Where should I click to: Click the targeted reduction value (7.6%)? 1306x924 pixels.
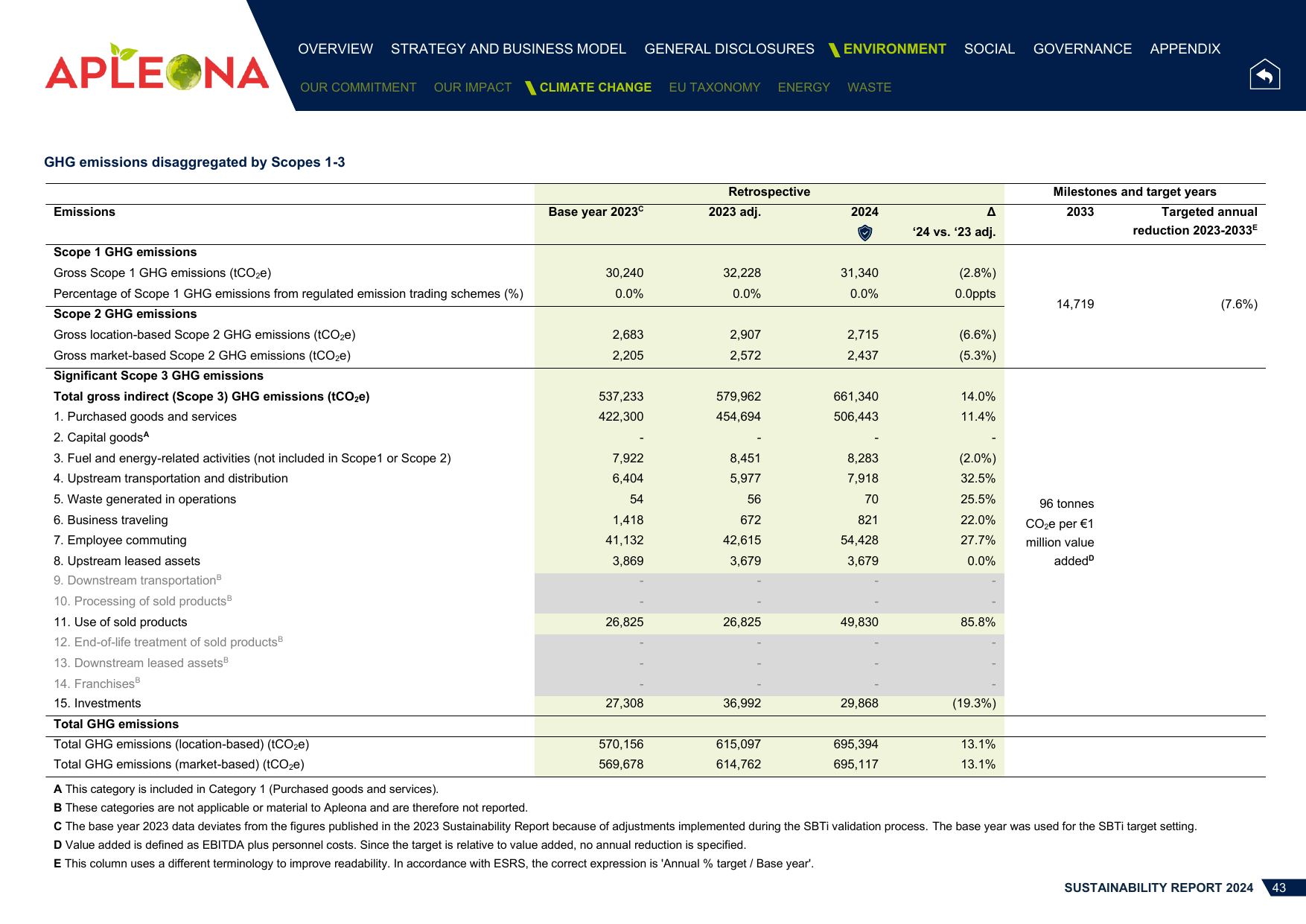pos(1239,304)
